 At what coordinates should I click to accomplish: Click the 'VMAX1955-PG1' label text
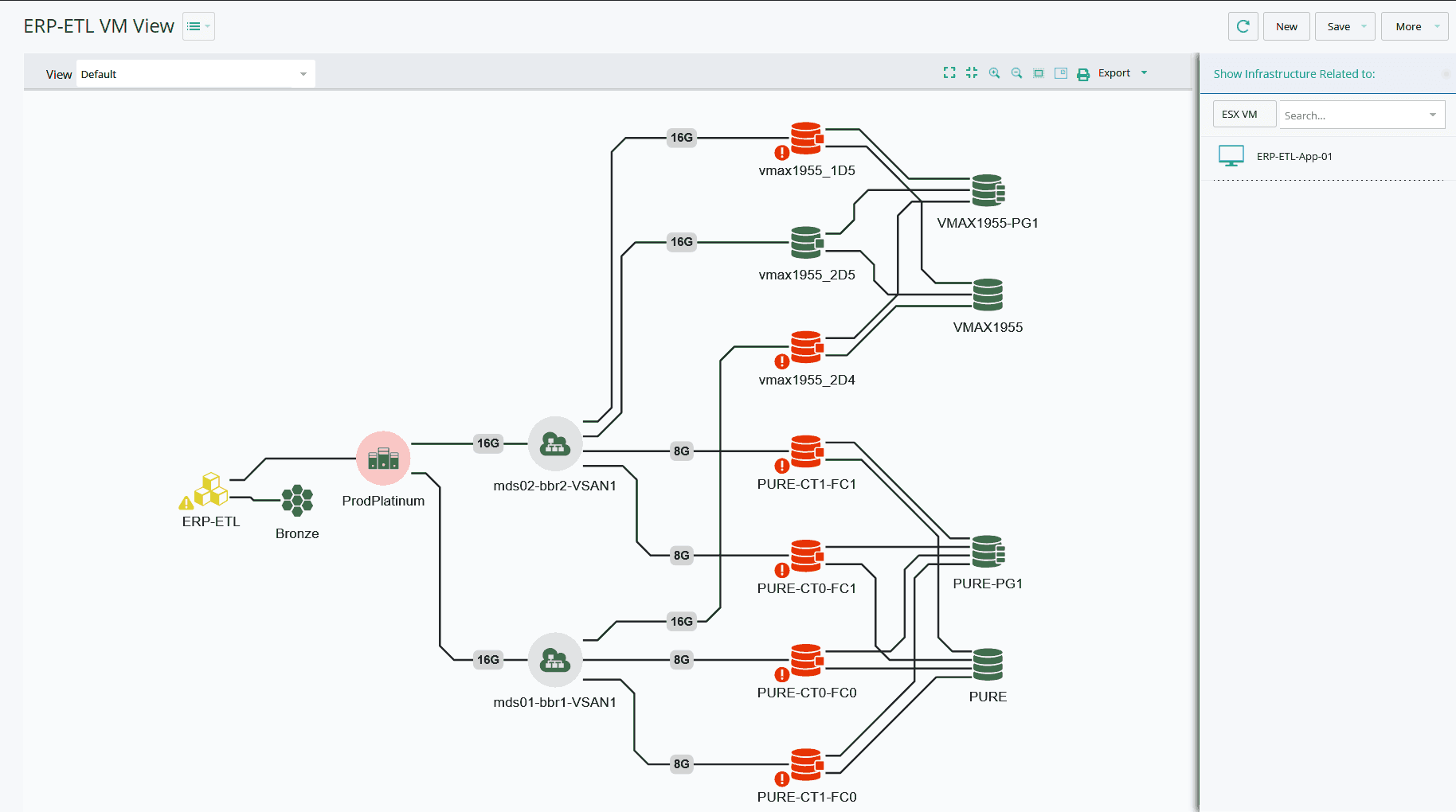tap(988, 223)
